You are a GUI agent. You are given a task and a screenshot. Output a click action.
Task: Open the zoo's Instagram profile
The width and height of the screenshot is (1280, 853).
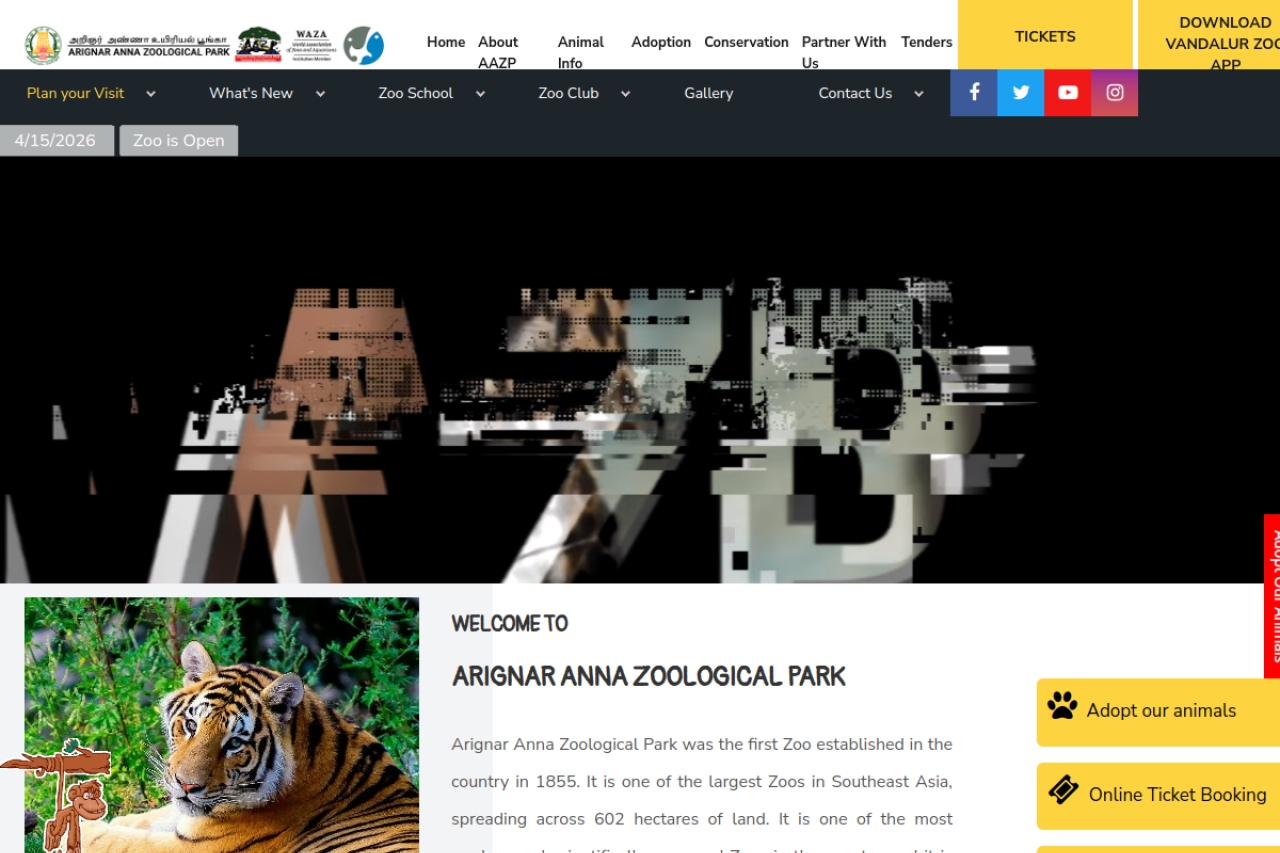pos(1115,93)
